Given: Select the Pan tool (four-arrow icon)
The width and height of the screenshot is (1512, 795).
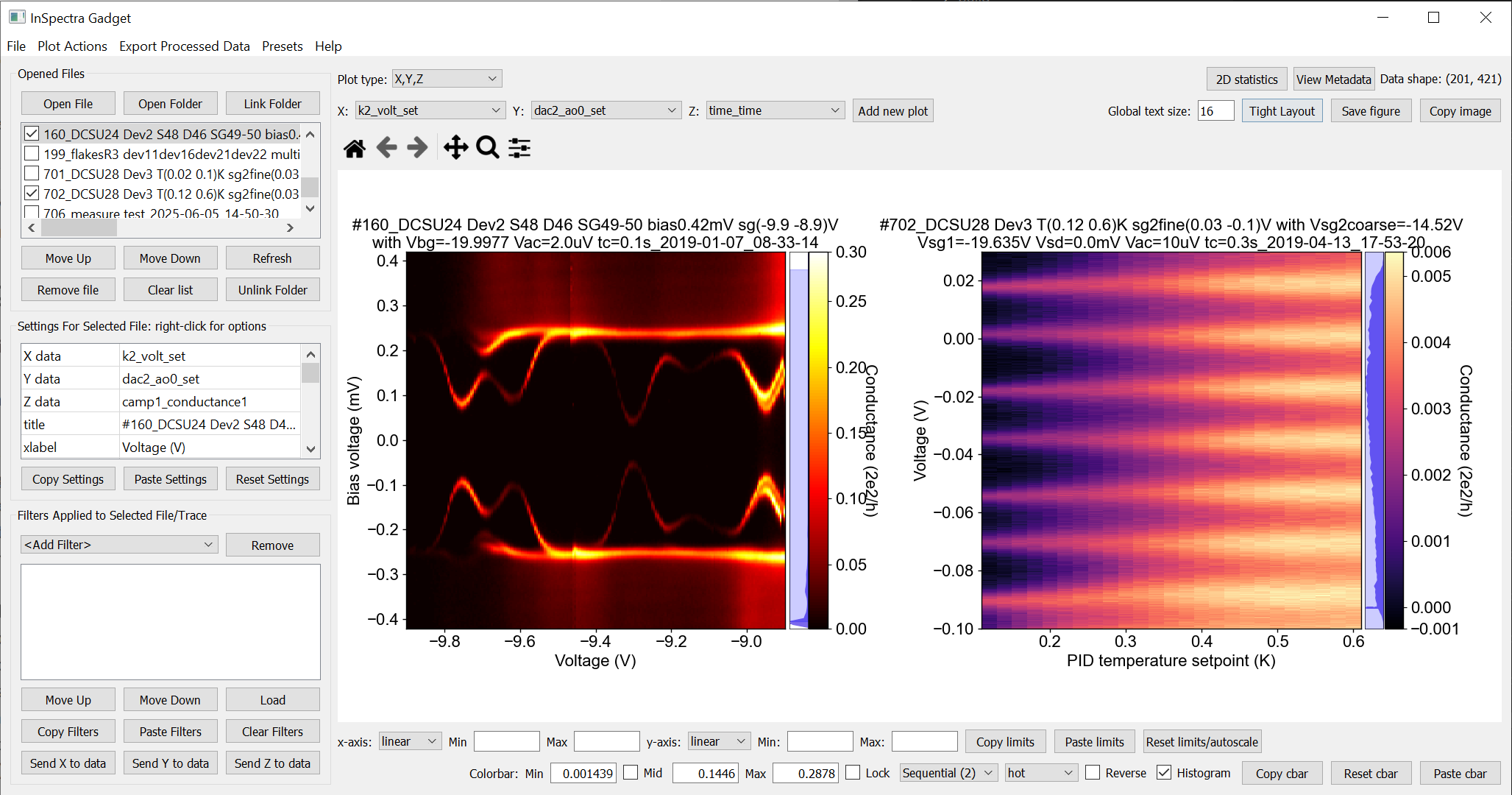Looking at the screenshot, I should [455, 148].
